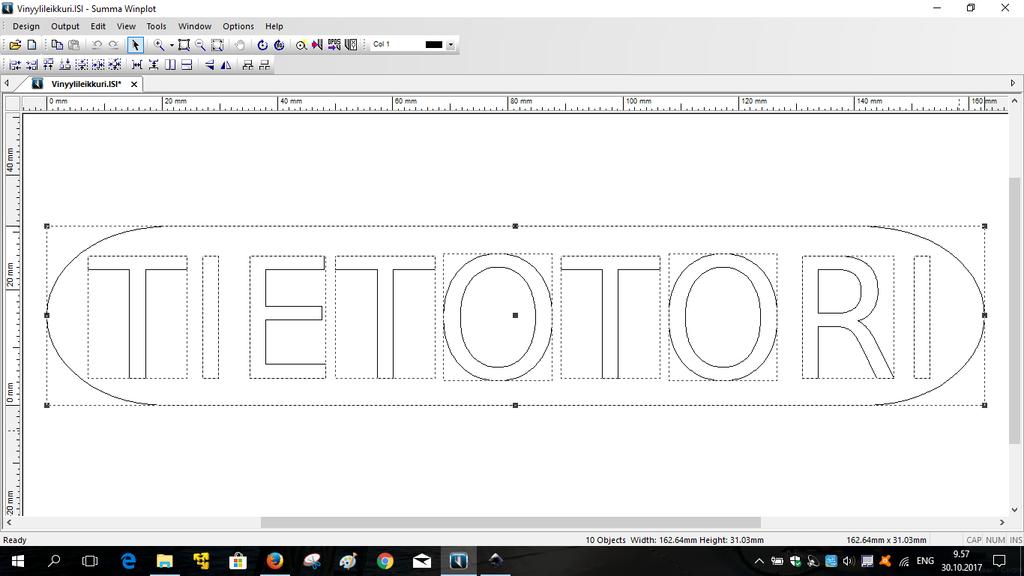The height and width of the screenshot is (576, 1024).
Task: Click the send-to-cutter icon with red arrow
Action: click(317, 45)
